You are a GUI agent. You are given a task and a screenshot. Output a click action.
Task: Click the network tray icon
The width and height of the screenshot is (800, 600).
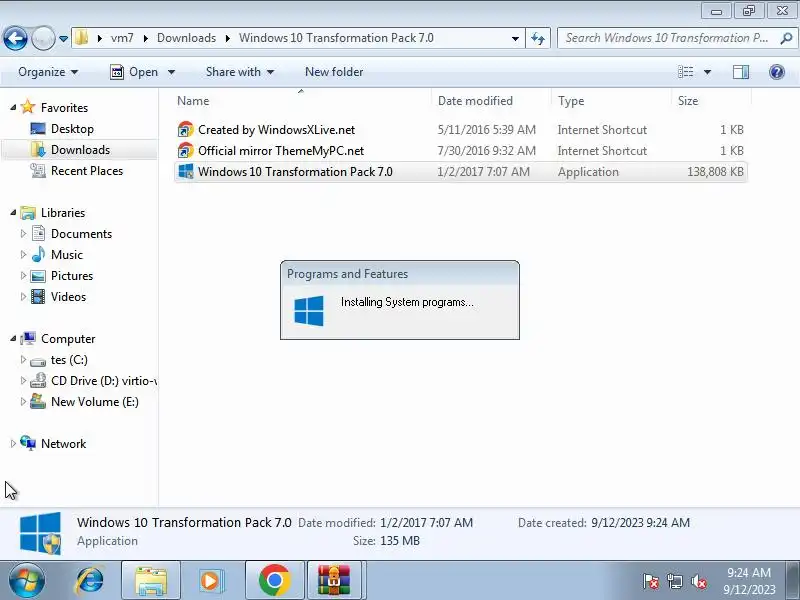(674, 581)
